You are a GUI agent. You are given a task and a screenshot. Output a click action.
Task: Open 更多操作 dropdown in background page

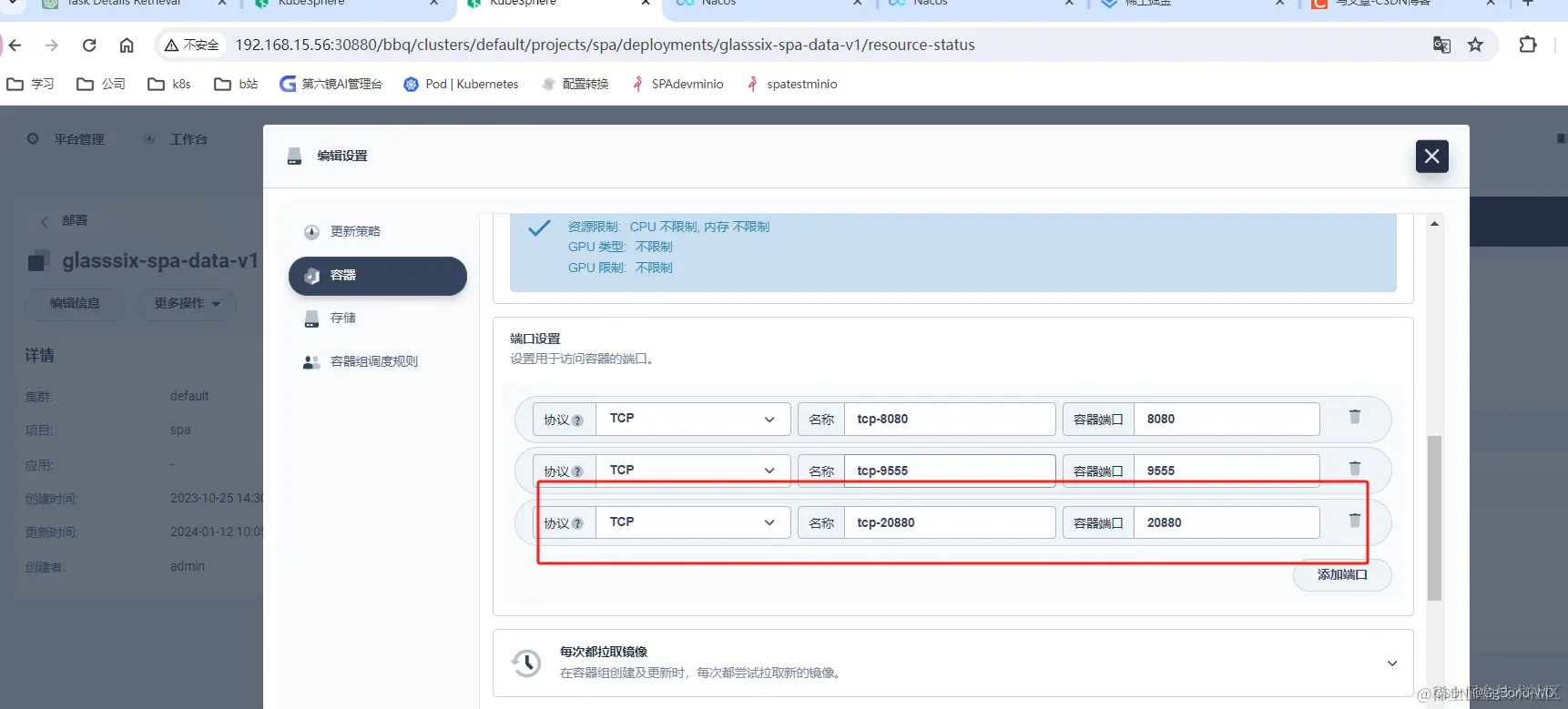click(187, 303)
